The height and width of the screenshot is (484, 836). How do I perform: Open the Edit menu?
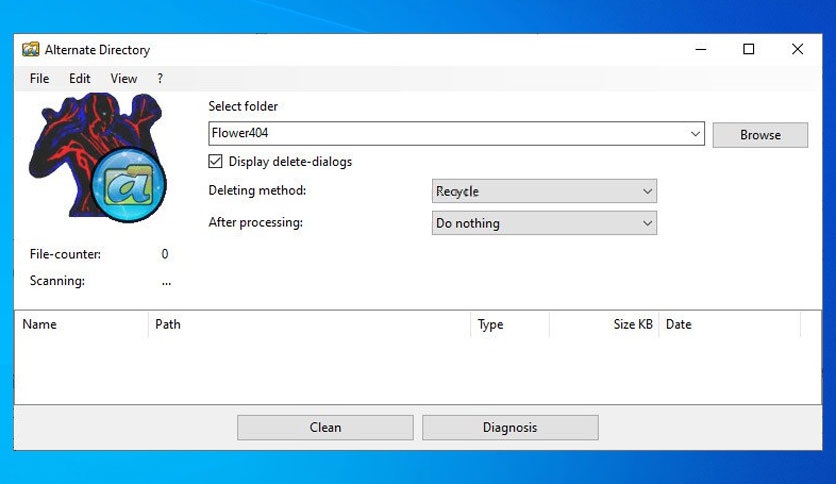[80, 78]
